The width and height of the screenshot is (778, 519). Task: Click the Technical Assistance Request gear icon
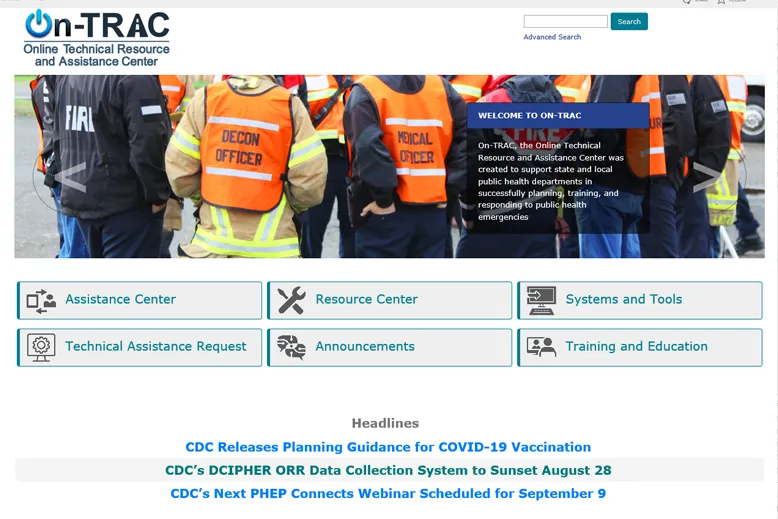(x=41, y=347)
